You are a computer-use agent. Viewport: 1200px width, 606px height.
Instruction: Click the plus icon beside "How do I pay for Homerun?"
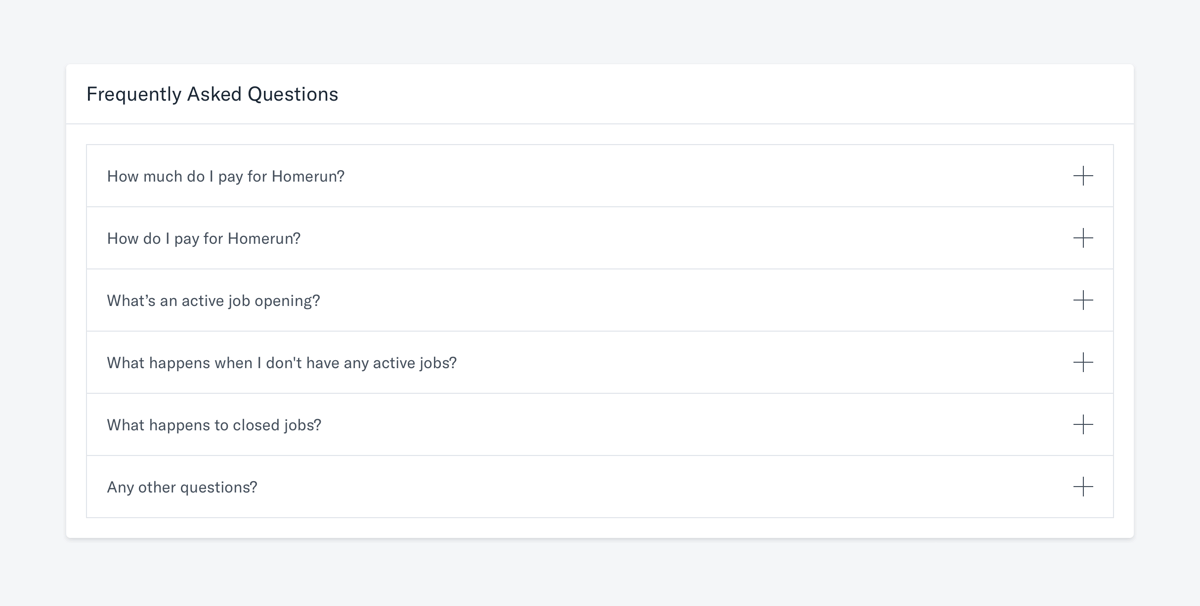[1083, 238]
